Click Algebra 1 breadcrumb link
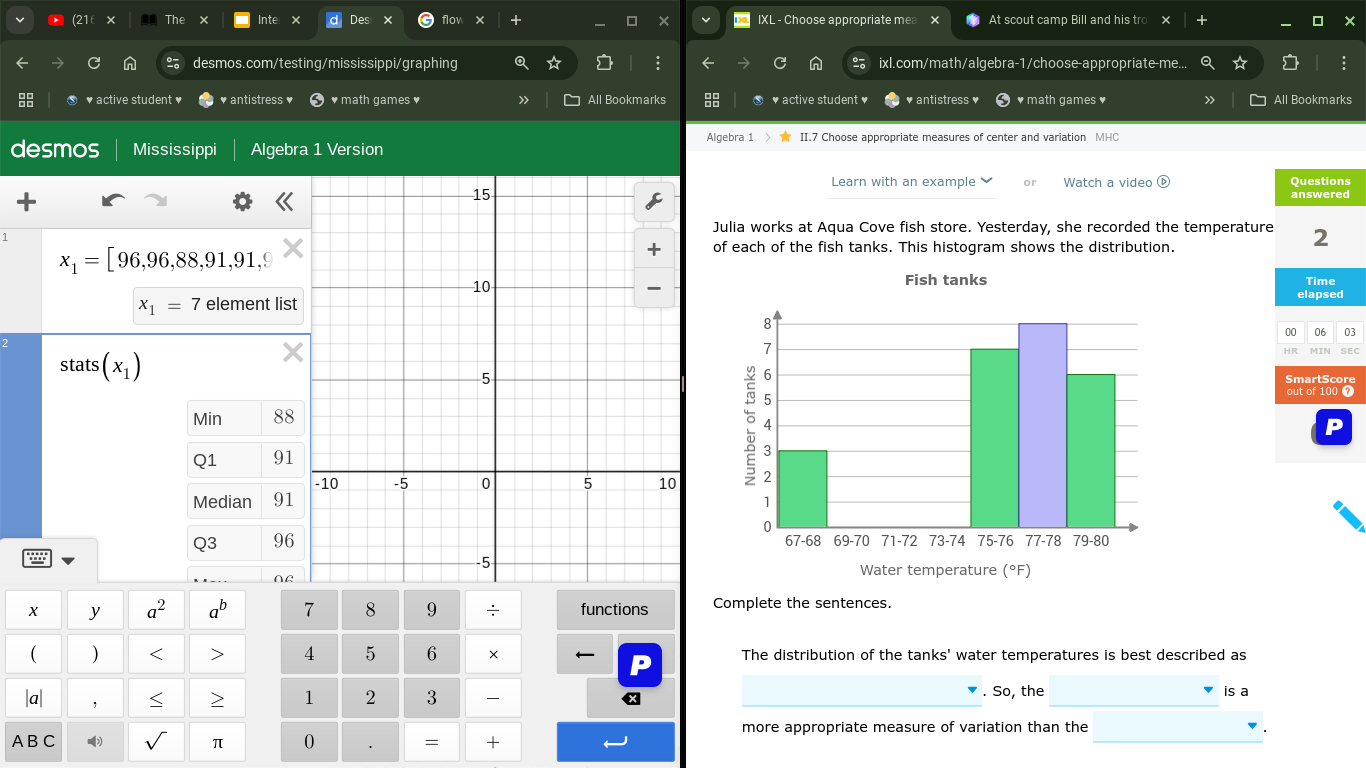The height and width of the screenshot is (768, 1366). (730, 137)
